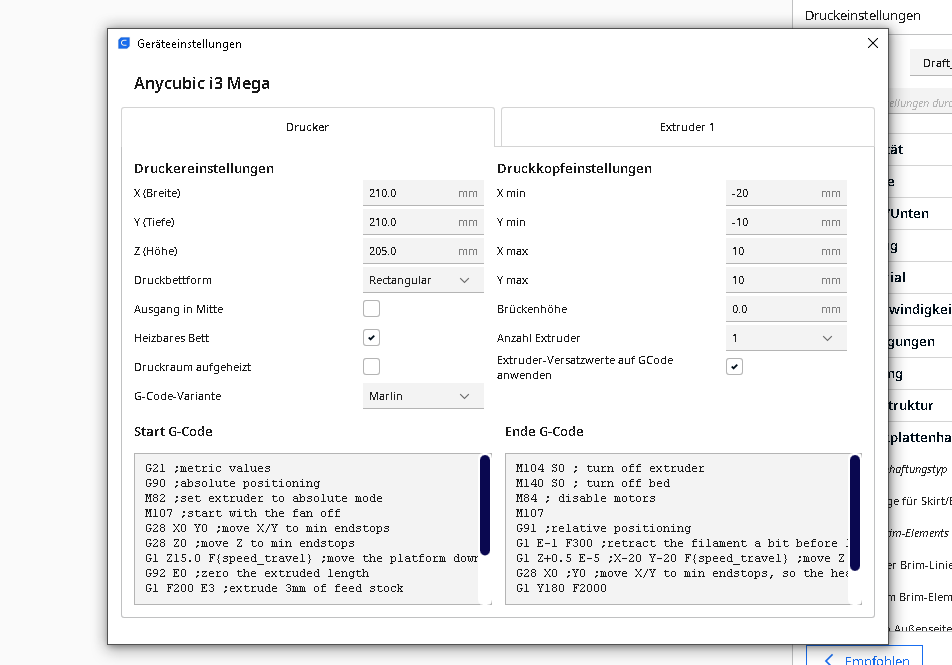
Task: Enable the Ausgang in Mitte checkbox
Action: (x=371, y=309)
